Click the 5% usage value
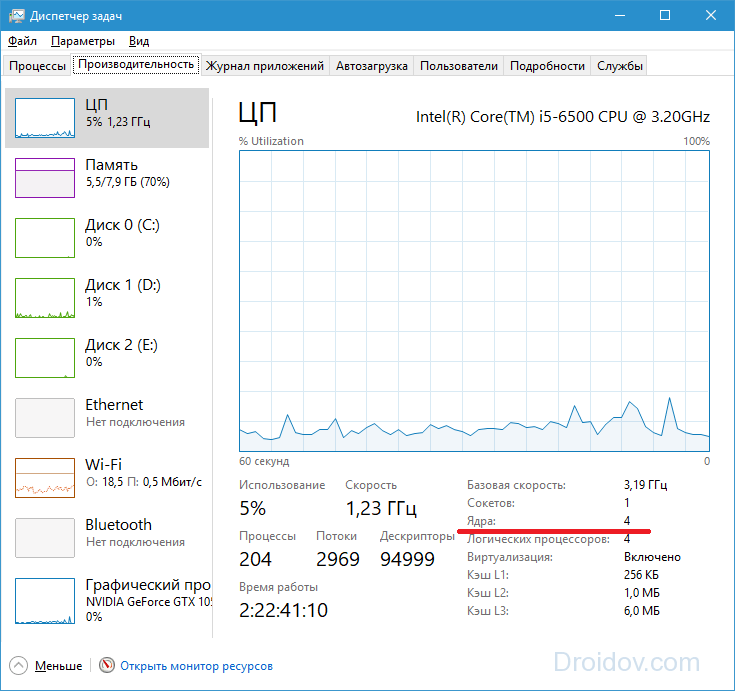Viewport: 739px width, 691px height. 253,508
